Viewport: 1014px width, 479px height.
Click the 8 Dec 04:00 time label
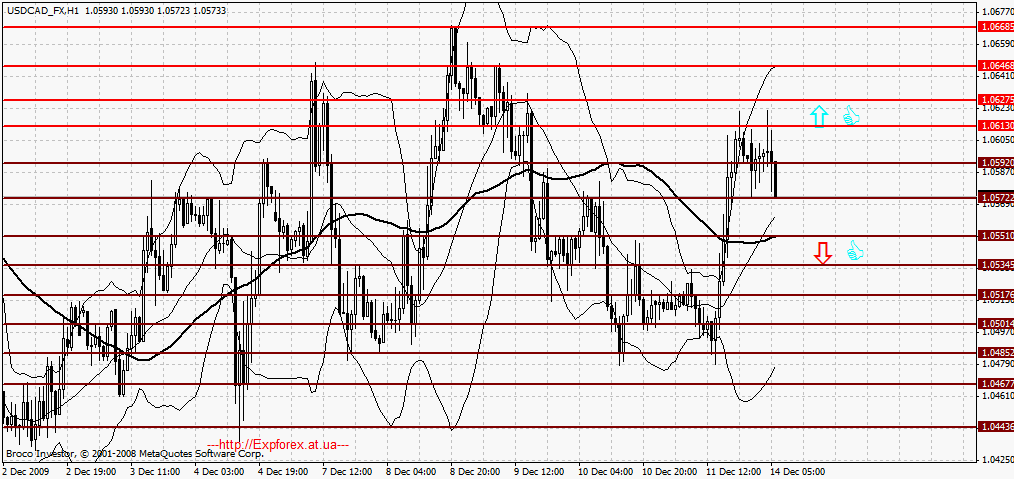[x=413, y=473]
